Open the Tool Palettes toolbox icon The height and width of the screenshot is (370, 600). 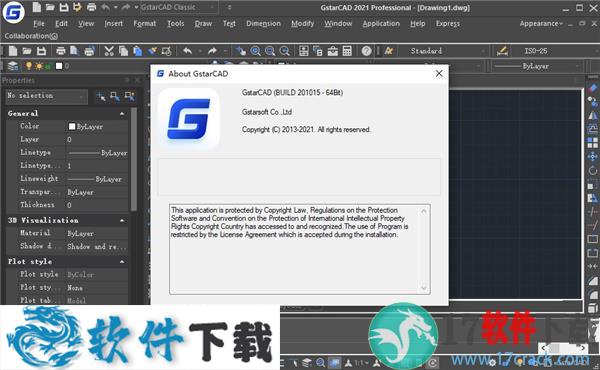click(x=333, y=51)
